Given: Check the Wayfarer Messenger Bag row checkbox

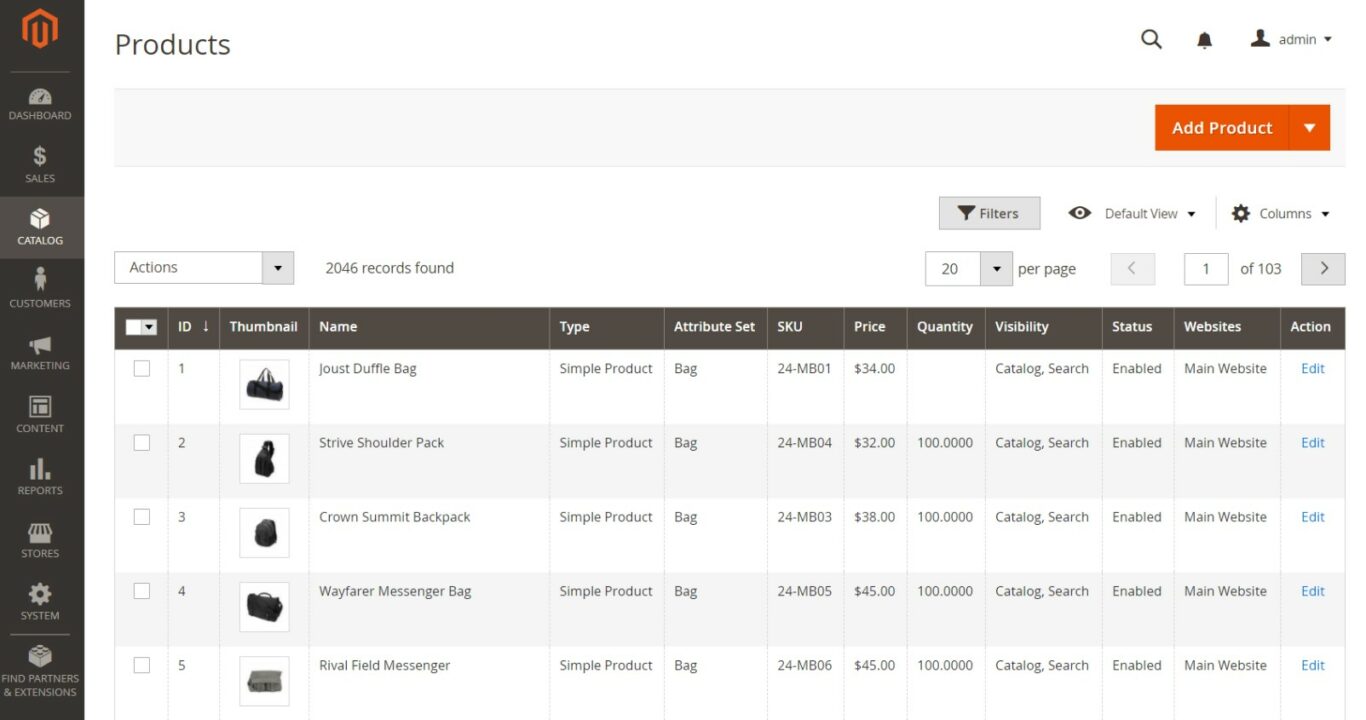Looking at the screenshot, I should point(142,590).
